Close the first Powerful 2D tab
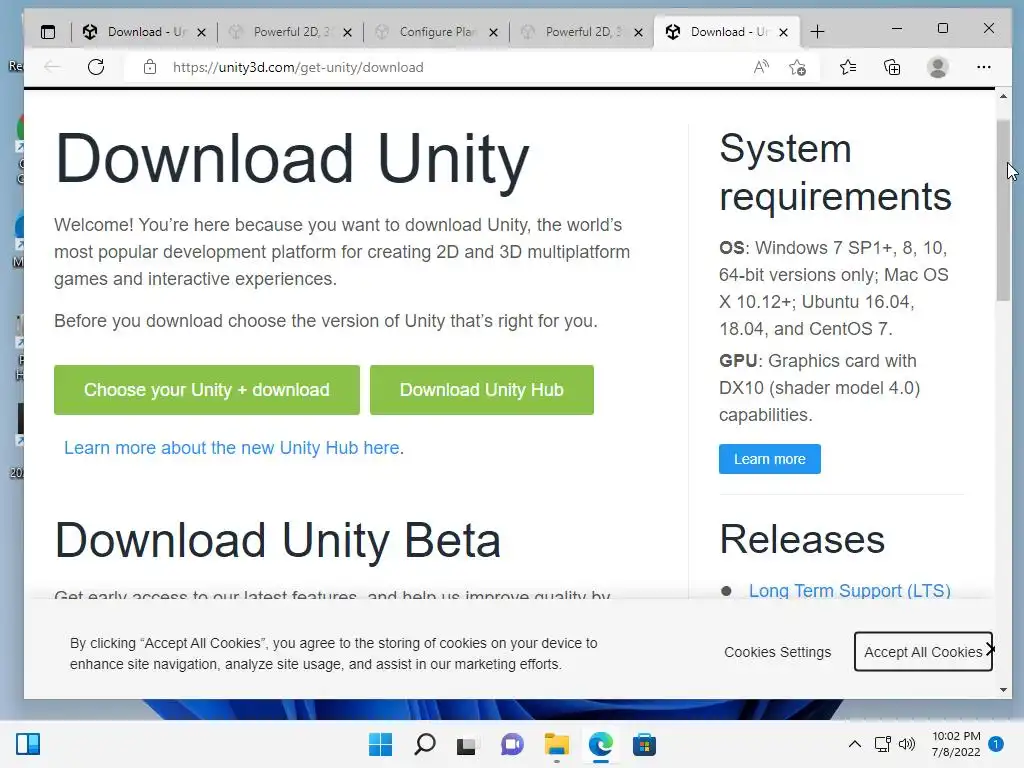Screen dimensions: 1024x768 [347, 32]
